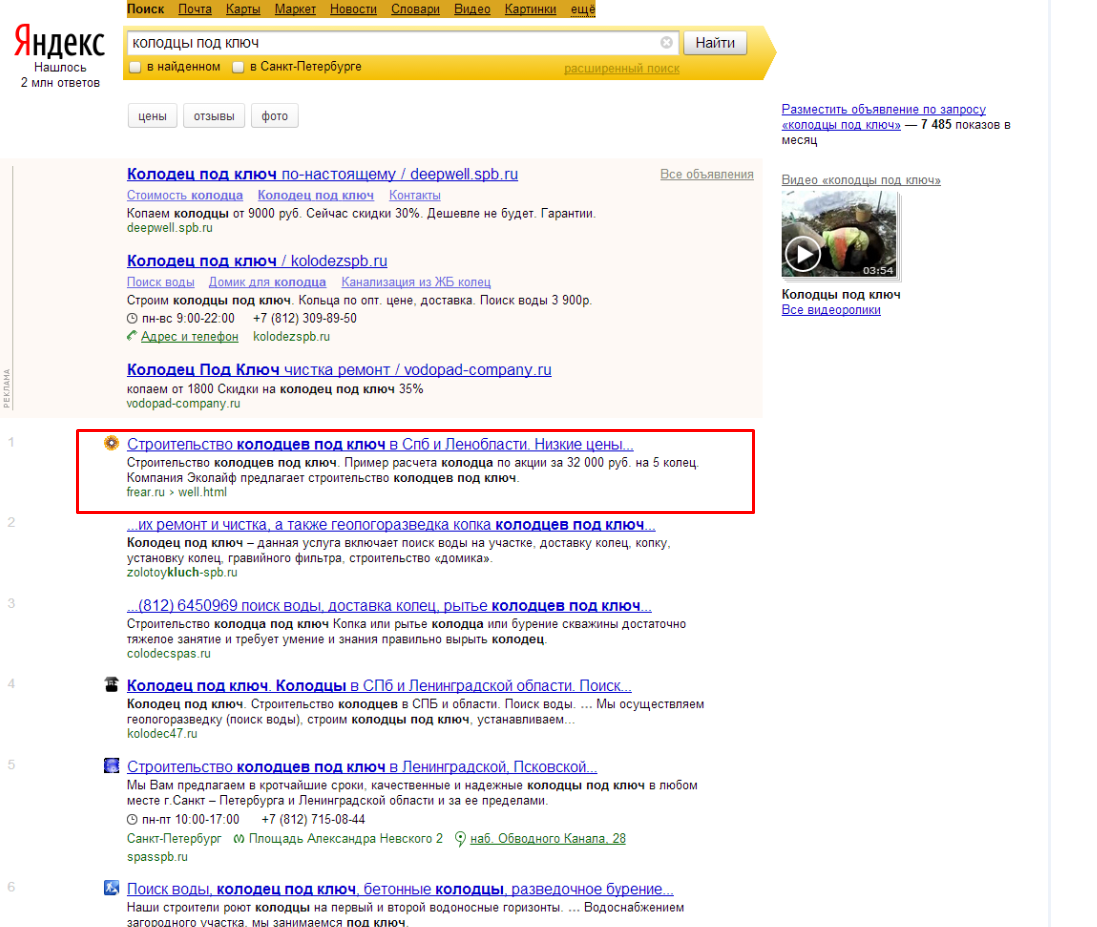Open the Карты tab
The height and width of the screenshot is (927, 1097).
(243, 9)
